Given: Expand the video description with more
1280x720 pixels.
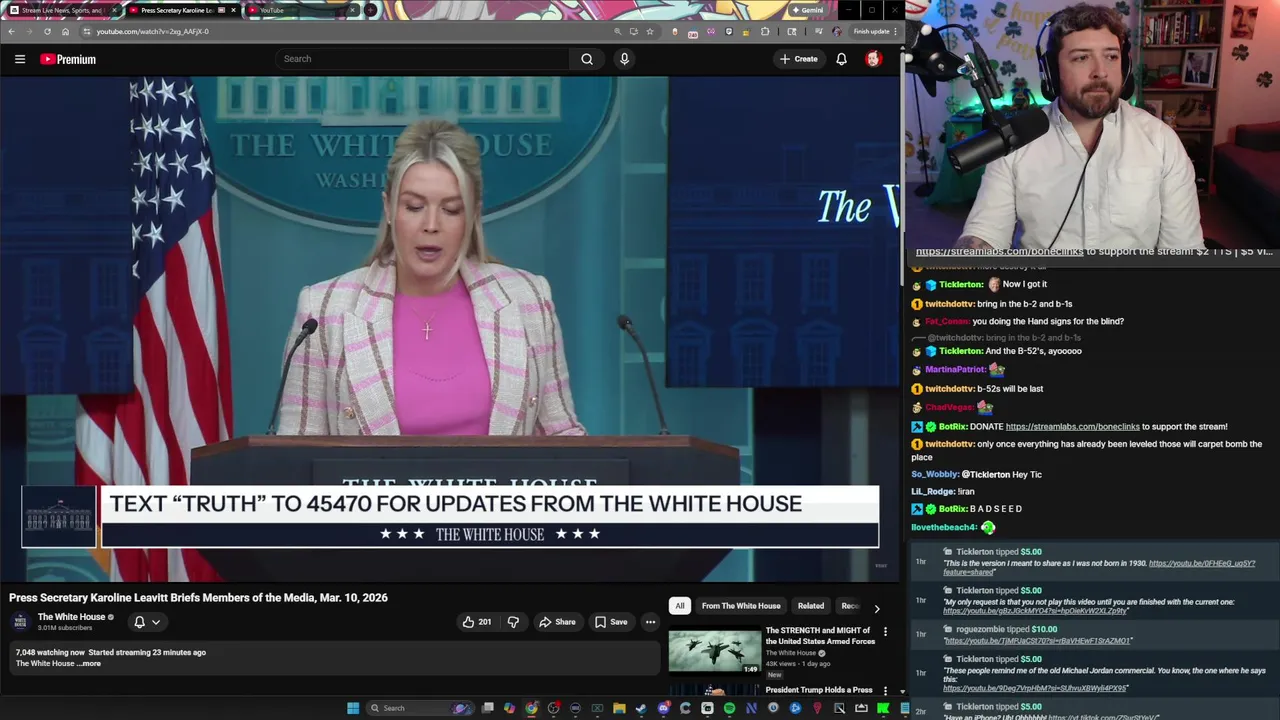Looking at the screenshot, I should (x=90, y=664).
